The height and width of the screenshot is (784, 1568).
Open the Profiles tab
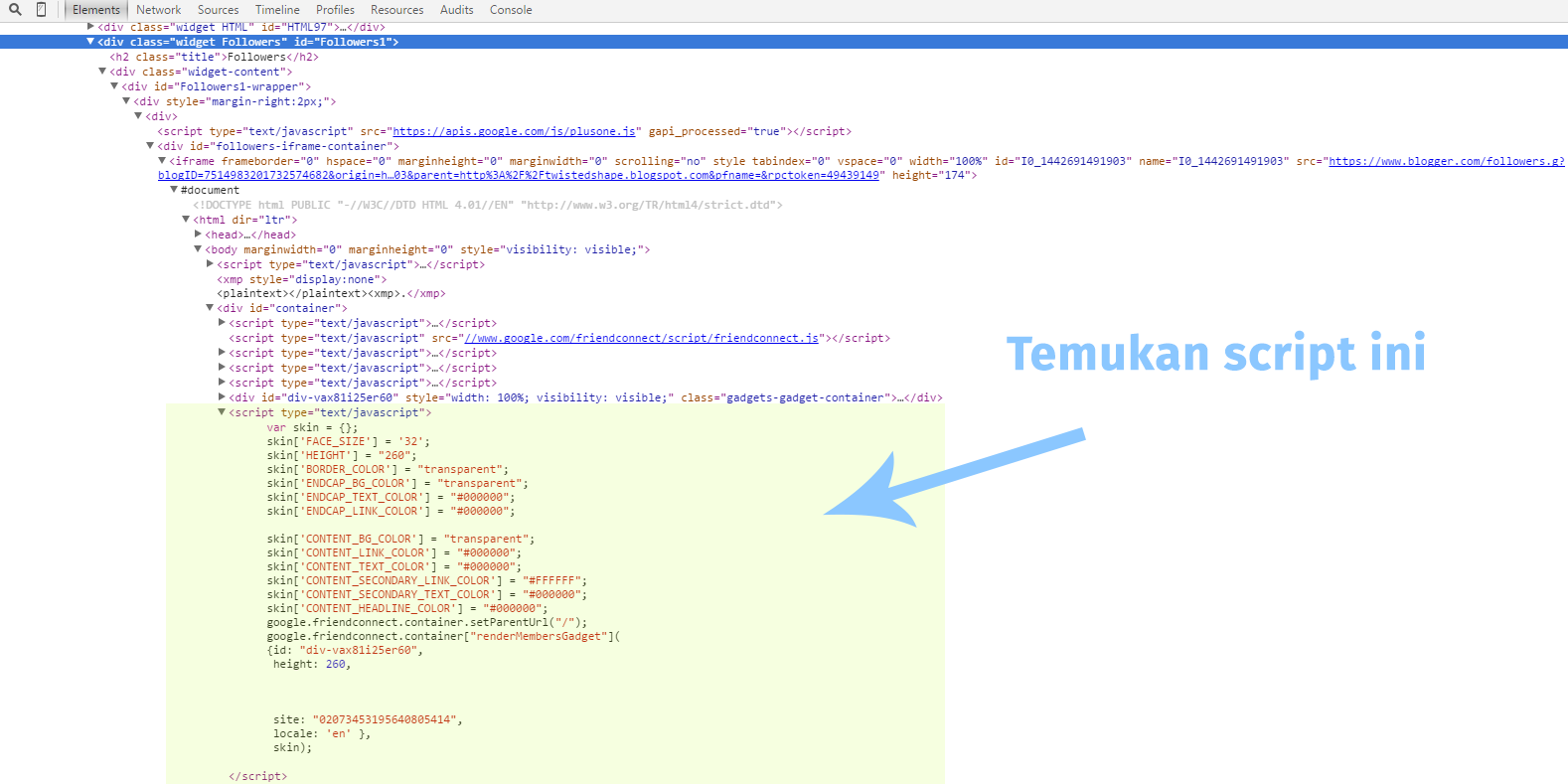(336, 10)
